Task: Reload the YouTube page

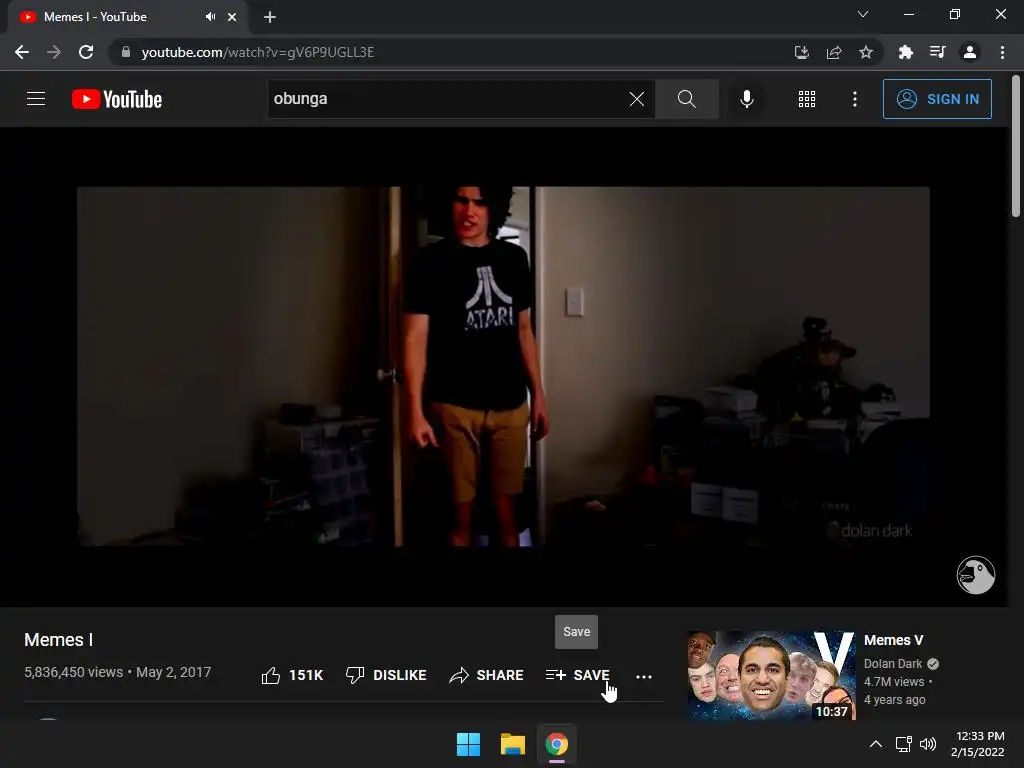Action: point(86,52)
